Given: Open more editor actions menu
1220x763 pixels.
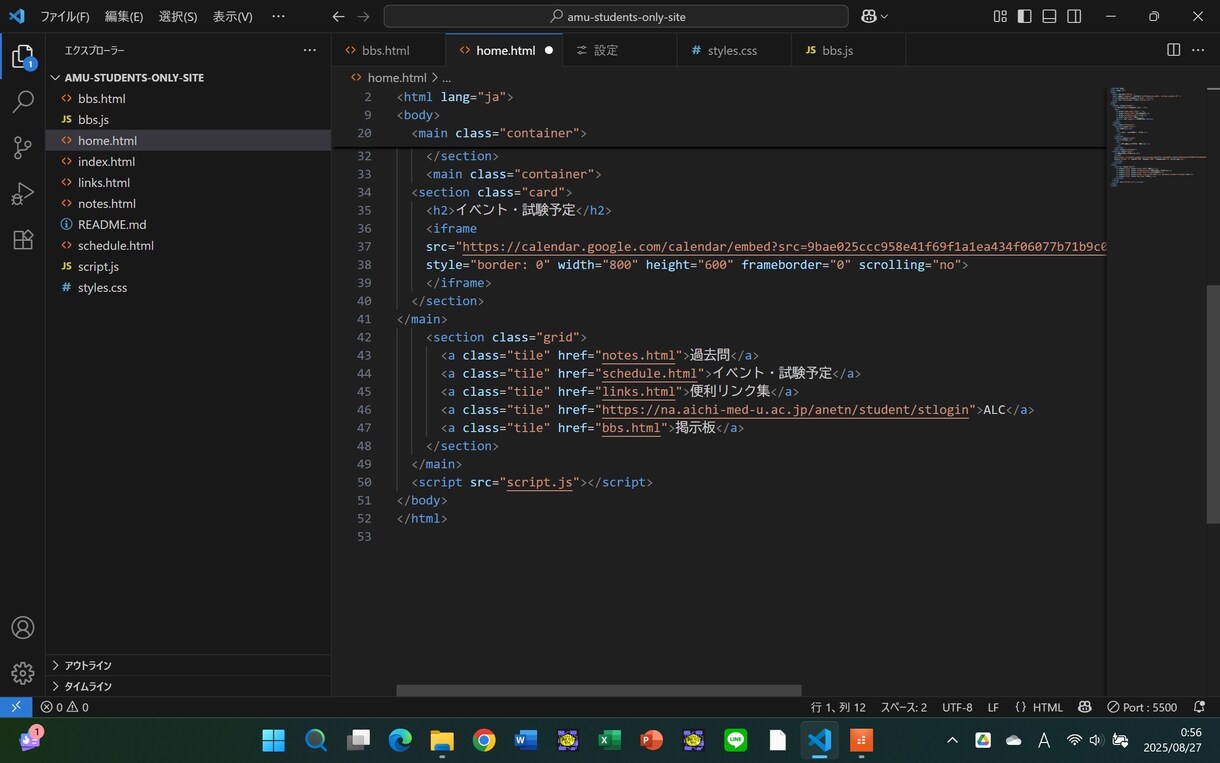Looking at the screenshot, I should click(1198, 50).
